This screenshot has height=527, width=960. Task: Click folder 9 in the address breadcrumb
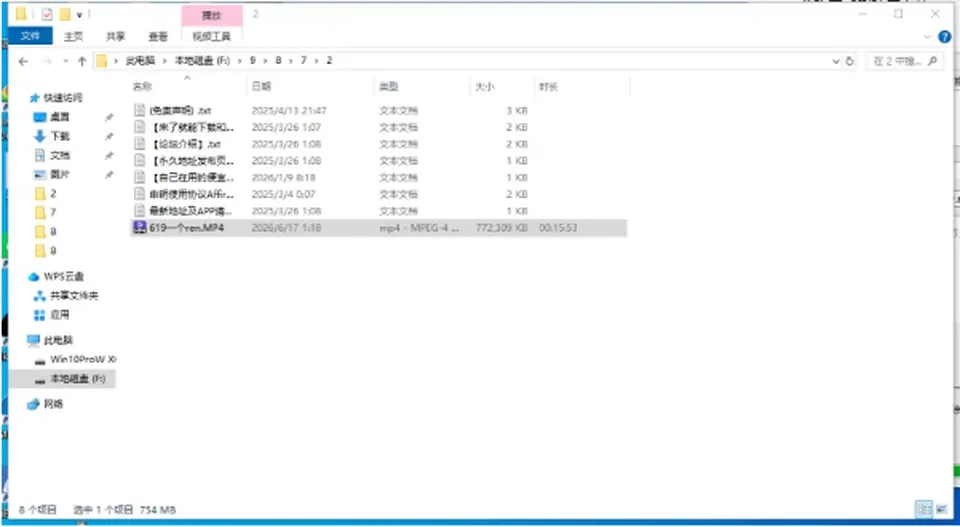coord(252,61)
